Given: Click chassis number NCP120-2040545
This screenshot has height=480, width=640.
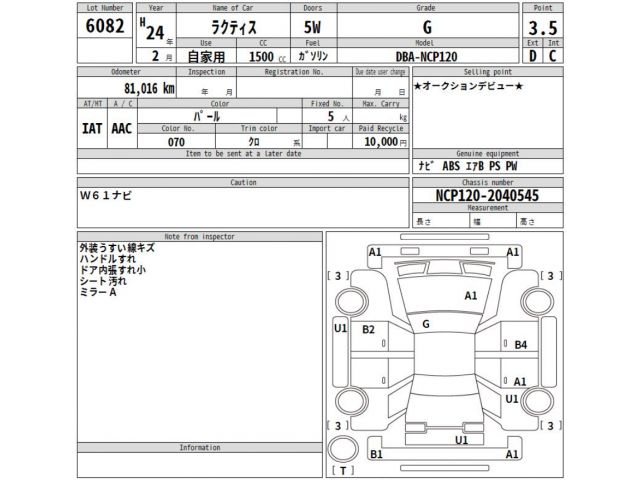Looking at the screenshot, I should pyautogui.click(x=487, y=196).
